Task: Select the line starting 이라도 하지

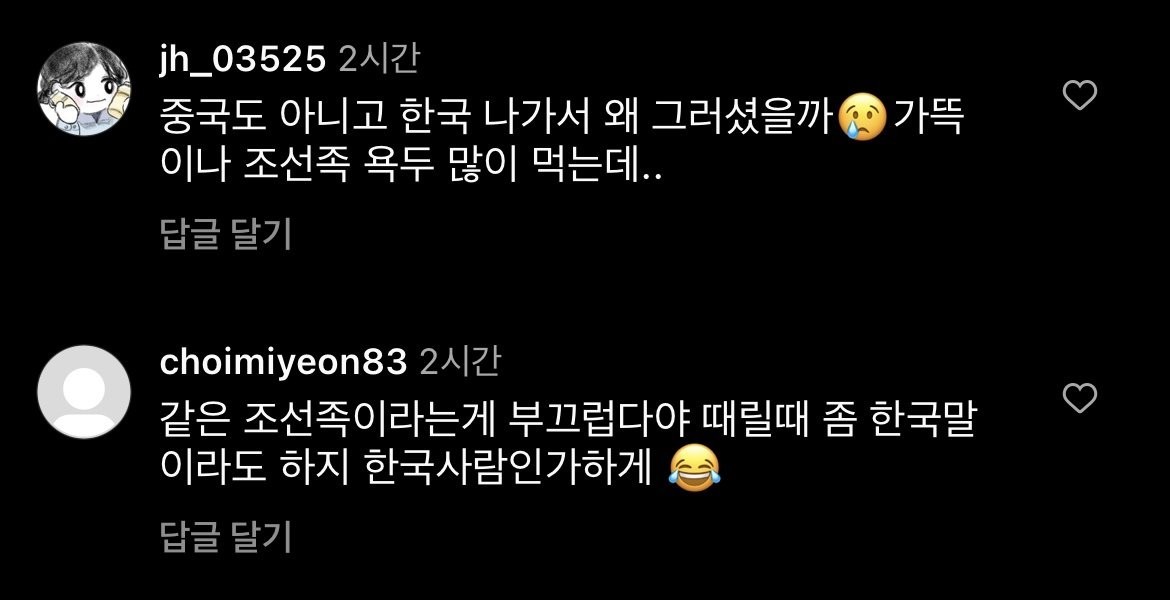Action: pos(440,469)
